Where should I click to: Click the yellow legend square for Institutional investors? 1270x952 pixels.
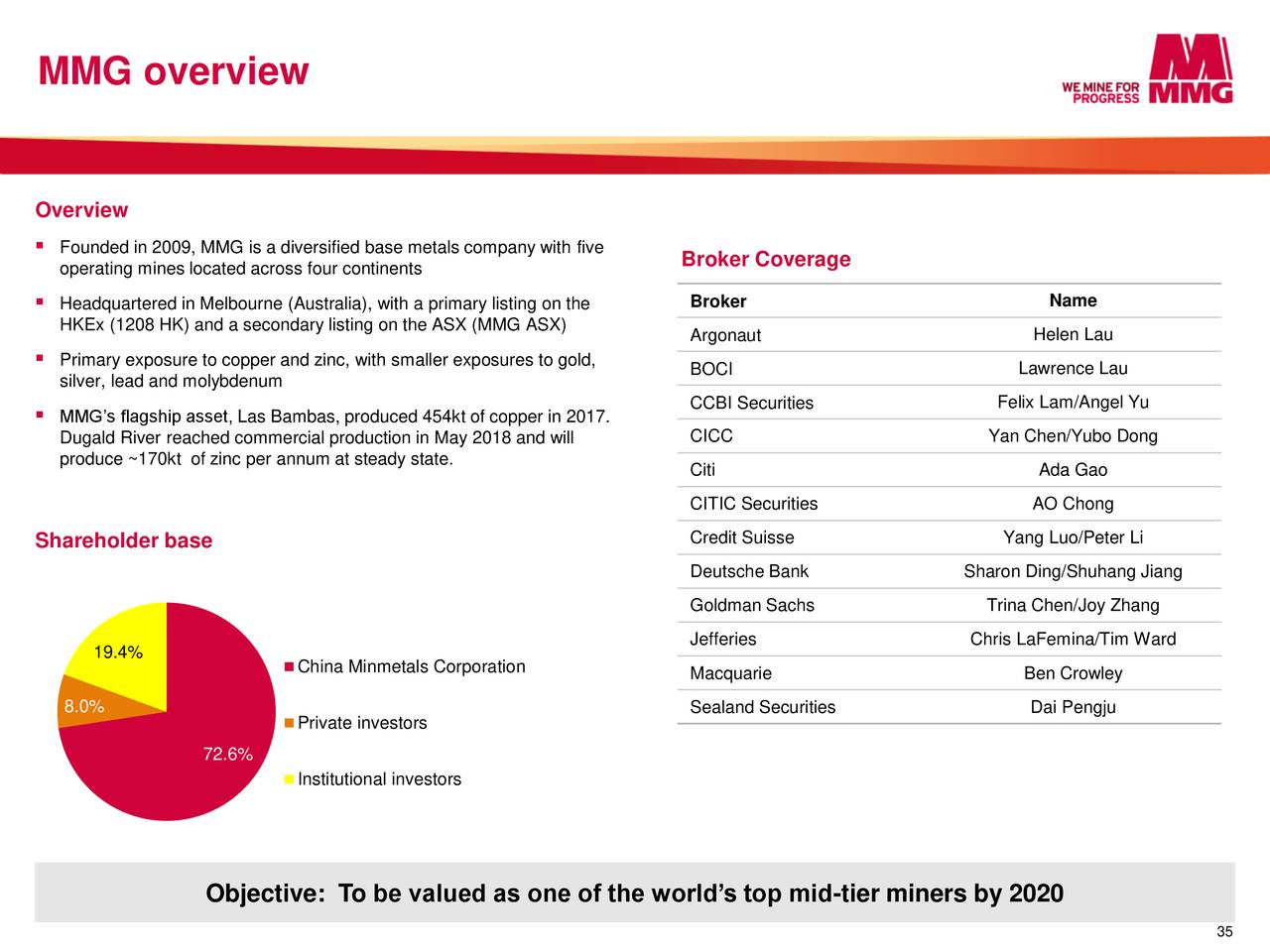(289, 778)
